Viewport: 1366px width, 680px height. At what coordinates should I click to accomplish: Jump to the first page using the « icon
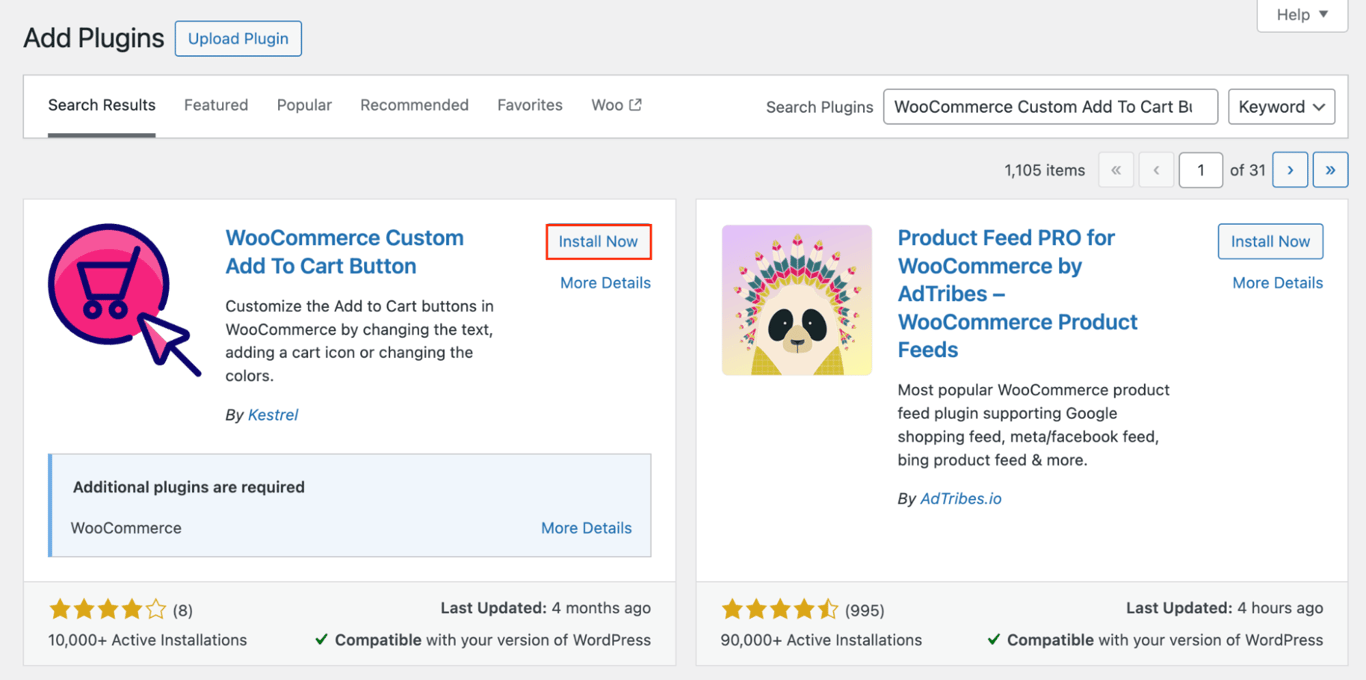click(x=1116, y=169)
